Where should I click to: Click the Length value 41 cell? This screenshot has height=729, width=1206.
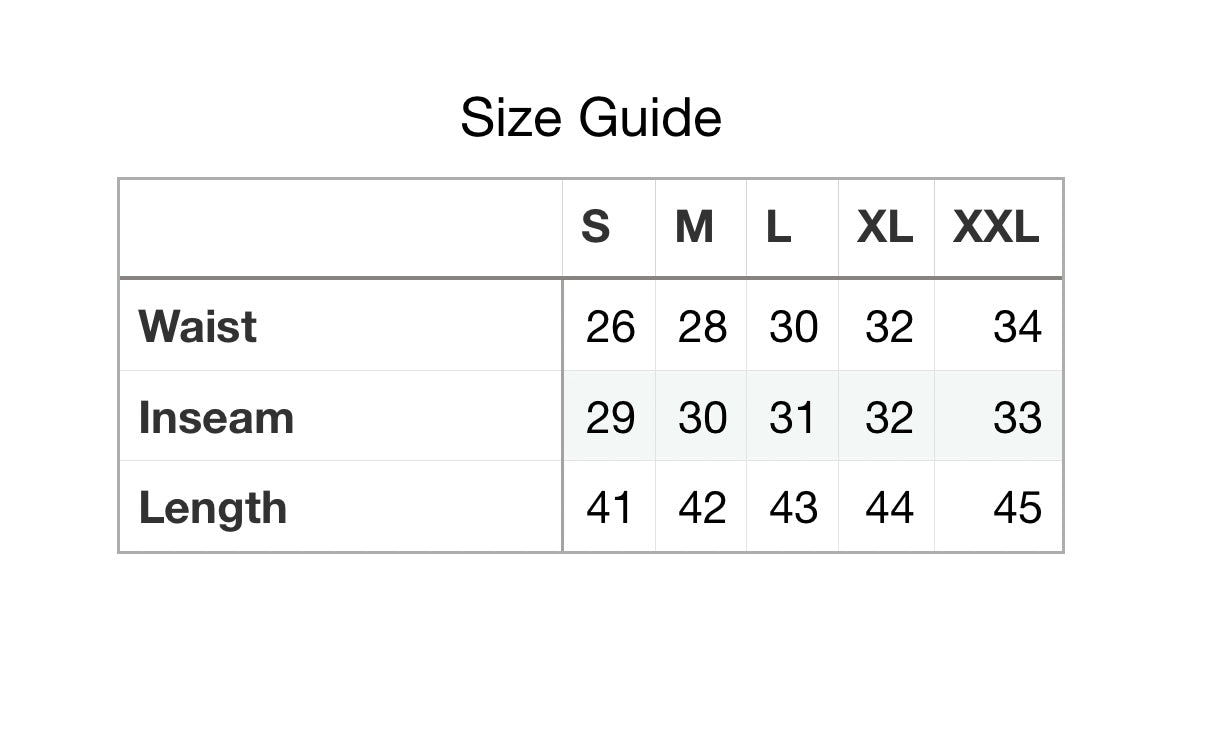pyautogui.click(x=610, y=507)
